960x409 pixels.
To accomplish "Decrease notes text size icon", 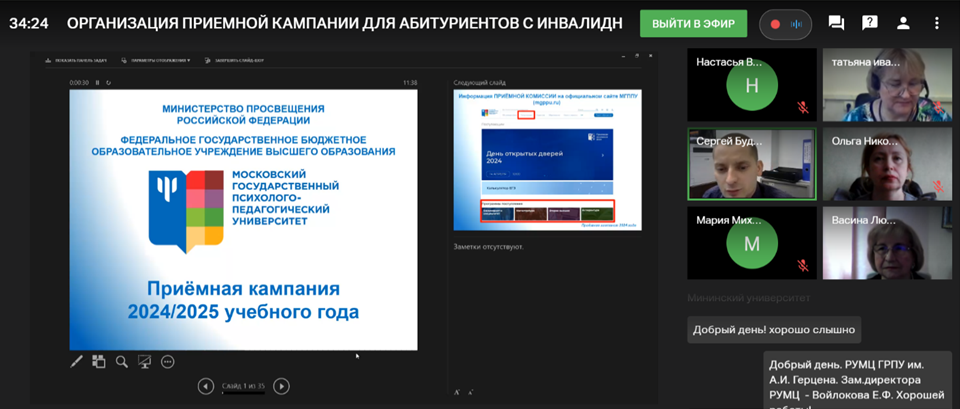I will click(470, 392).
